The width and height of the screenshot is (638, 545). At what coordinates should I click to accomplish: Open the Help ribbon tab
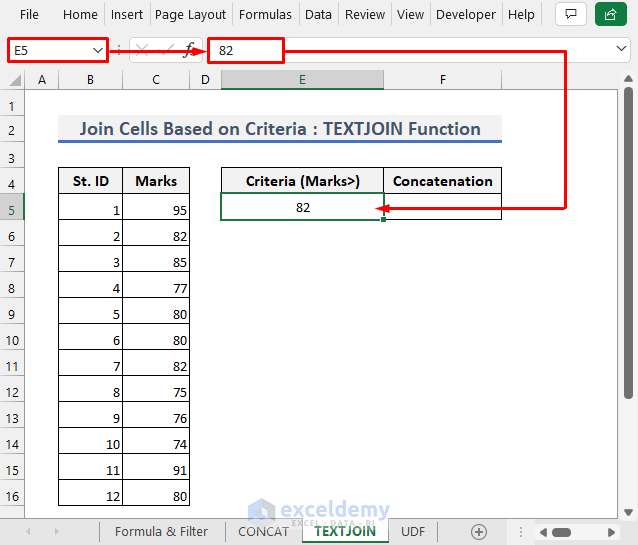click(x=521, y=15)
